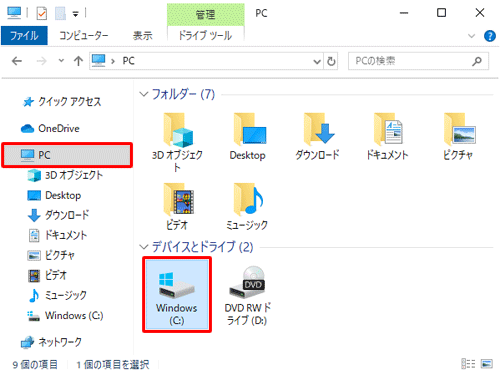Select PC in navigation pane
500x375 pixels.
[67, 155]
